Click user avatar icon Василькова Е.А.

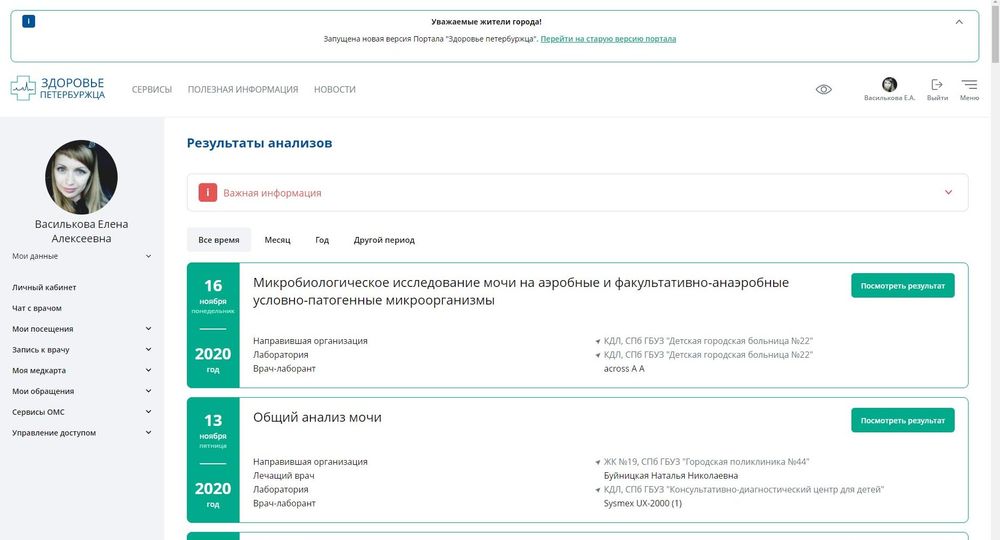tap(889, 84)
